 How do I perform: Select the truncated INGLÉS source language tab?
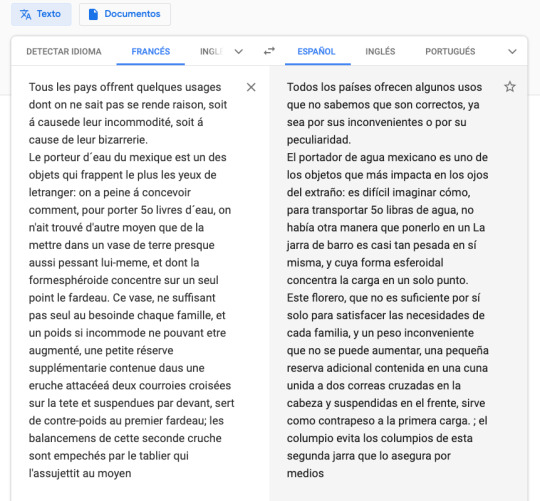pyautogui.click(x=211, y=51)
